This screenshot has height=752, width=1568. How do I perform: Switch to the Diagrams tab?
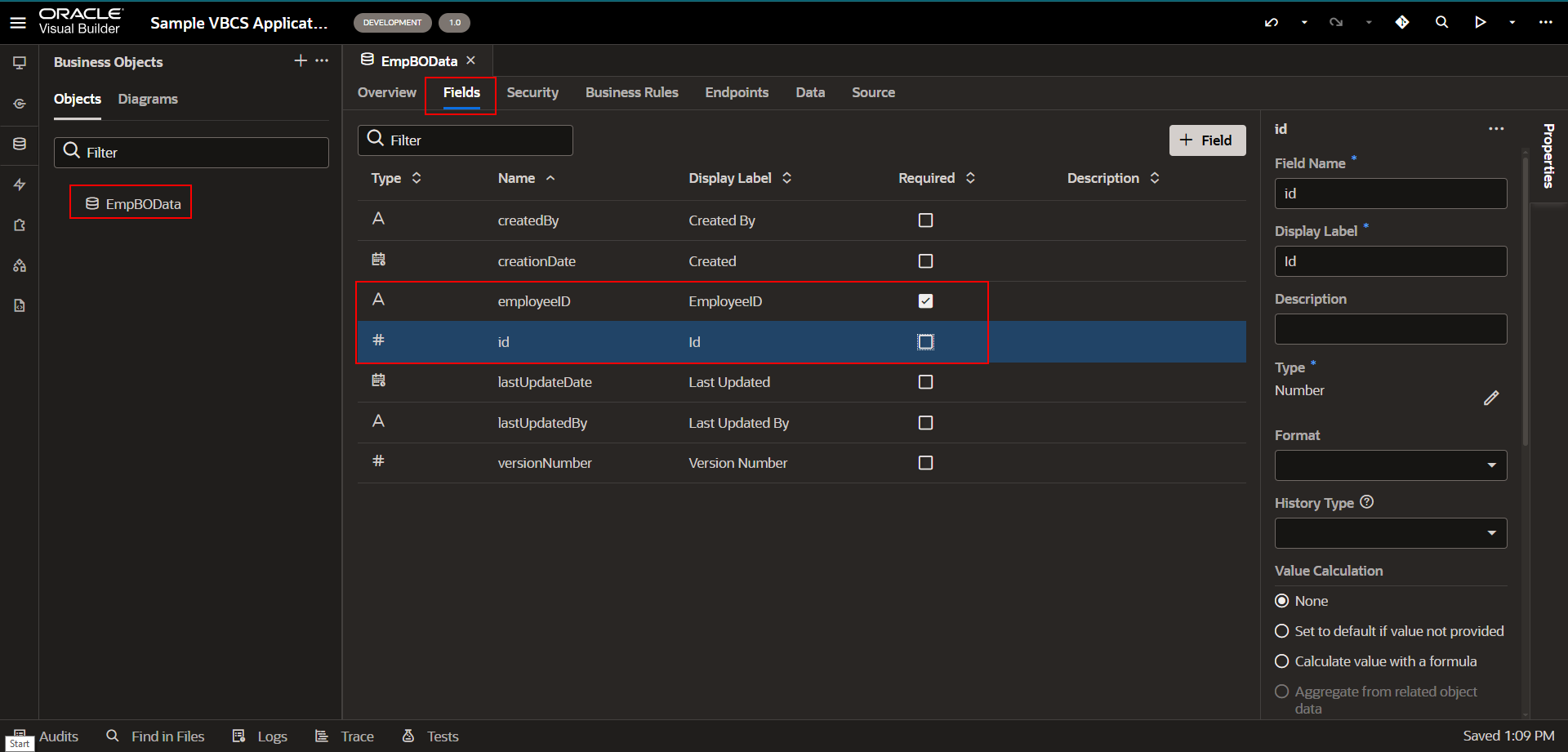tap(148, 99)
